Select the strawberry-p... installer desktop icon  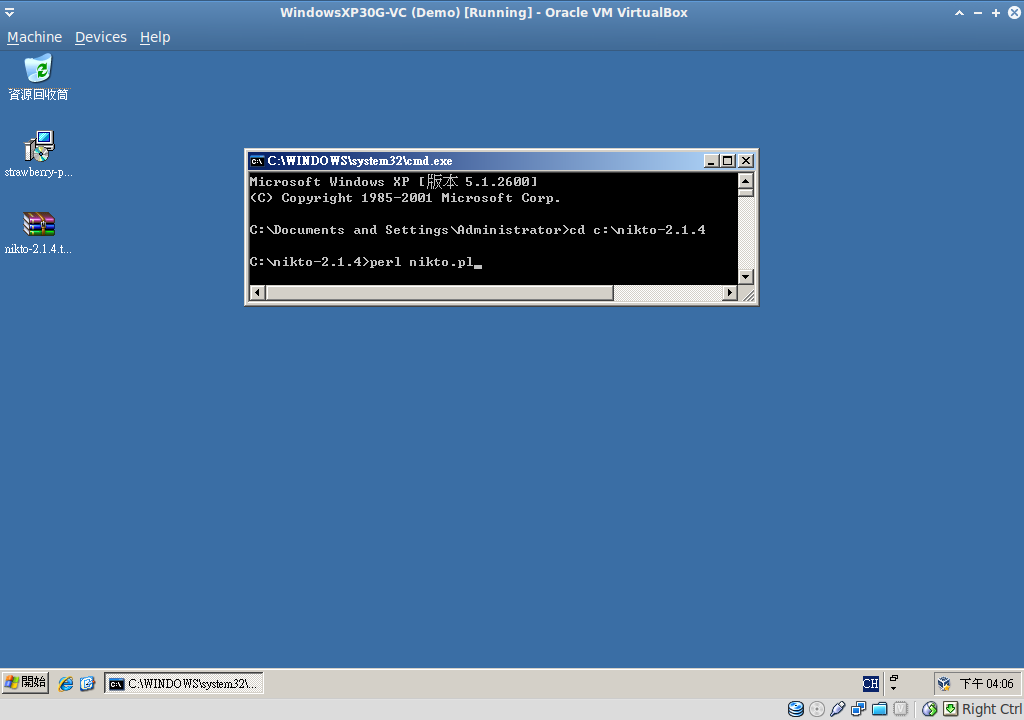pos(39,154)
